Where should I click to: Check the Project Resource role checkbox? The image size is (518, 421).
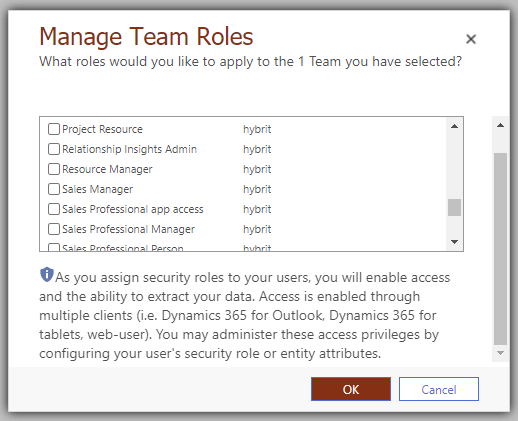coord(54,129)
